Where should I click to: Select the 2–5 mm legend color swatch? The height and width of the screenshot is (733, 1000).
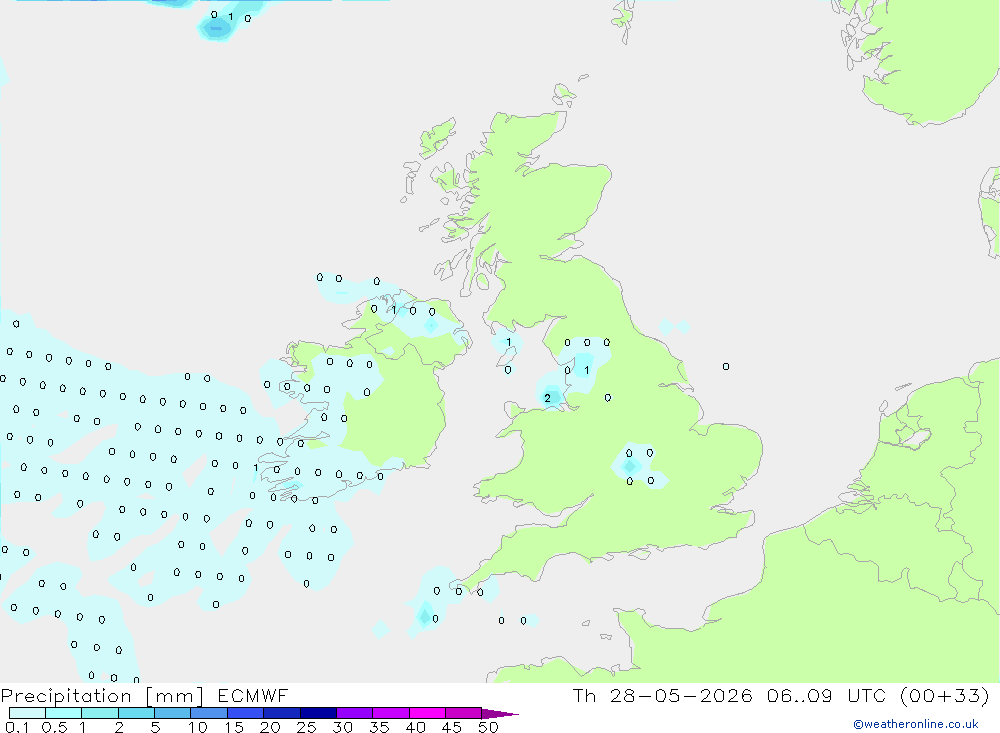coord(136,713)
